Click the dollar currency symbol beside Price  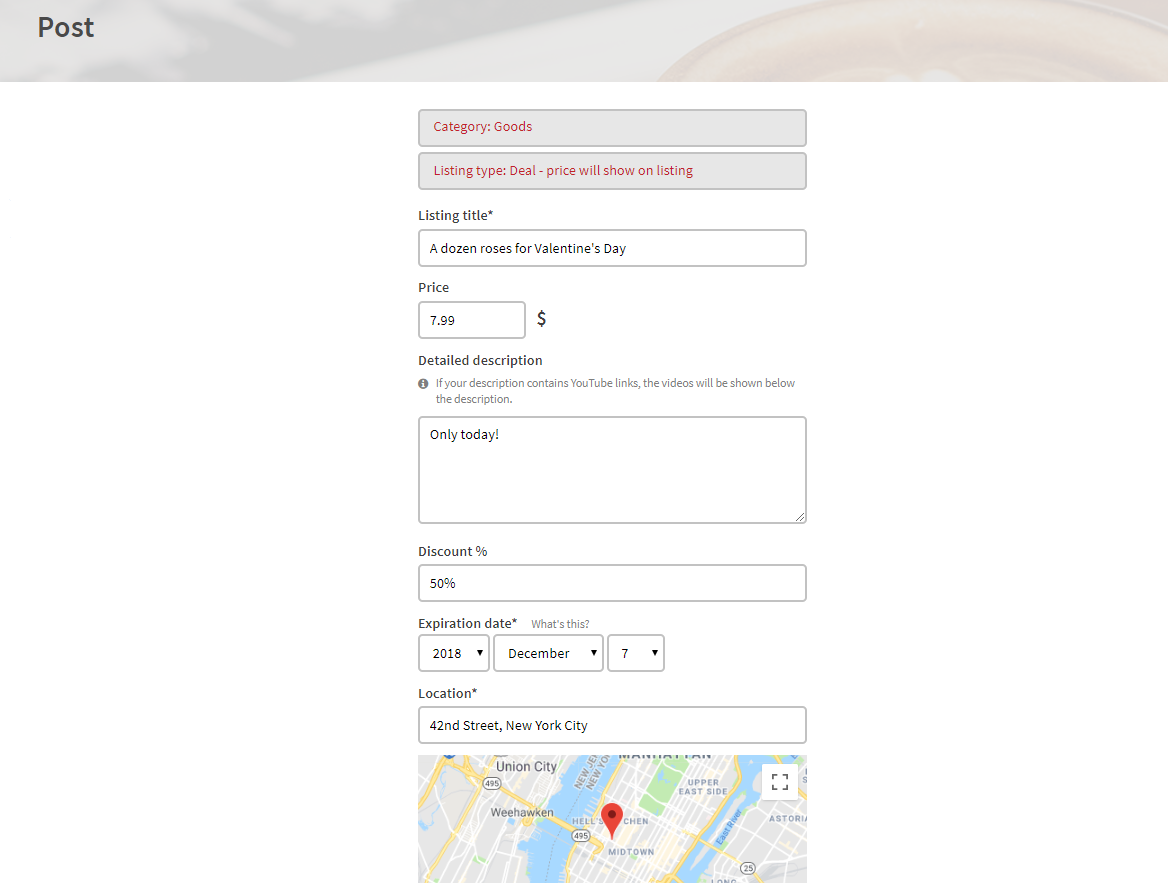pyautogui.click(x=542, y=319)
